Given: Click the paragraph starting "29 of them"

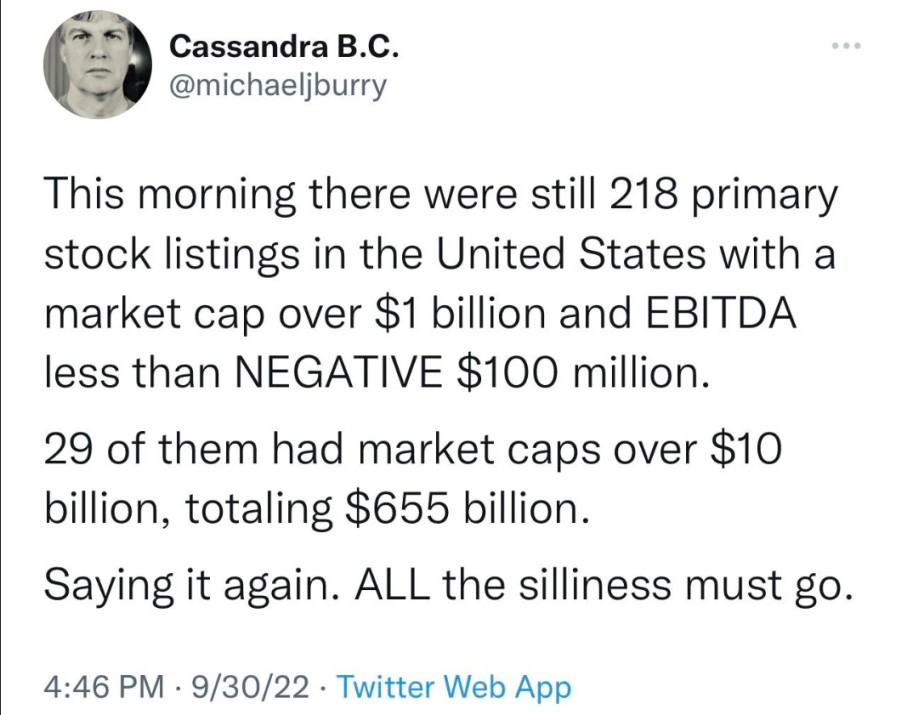Looking at the screenshot, I should tap(410, 480).
